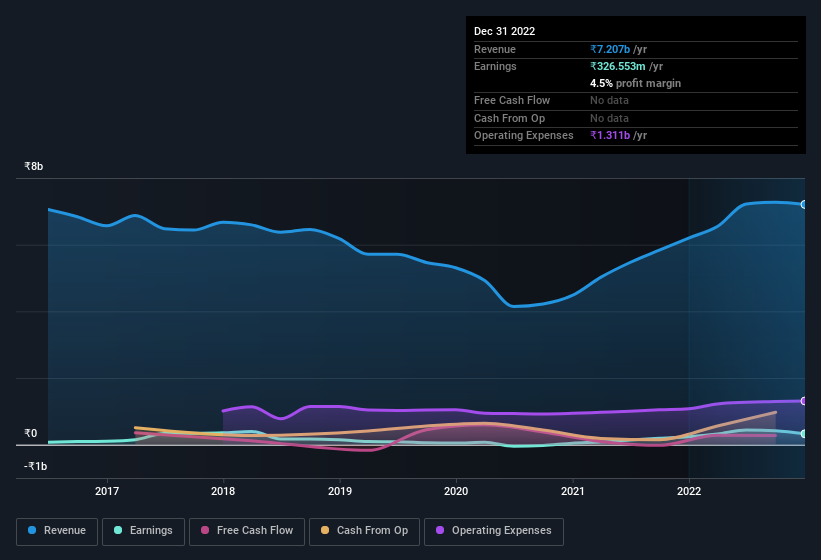Click the ₹8b y-axis label

[x=34, y=166]
